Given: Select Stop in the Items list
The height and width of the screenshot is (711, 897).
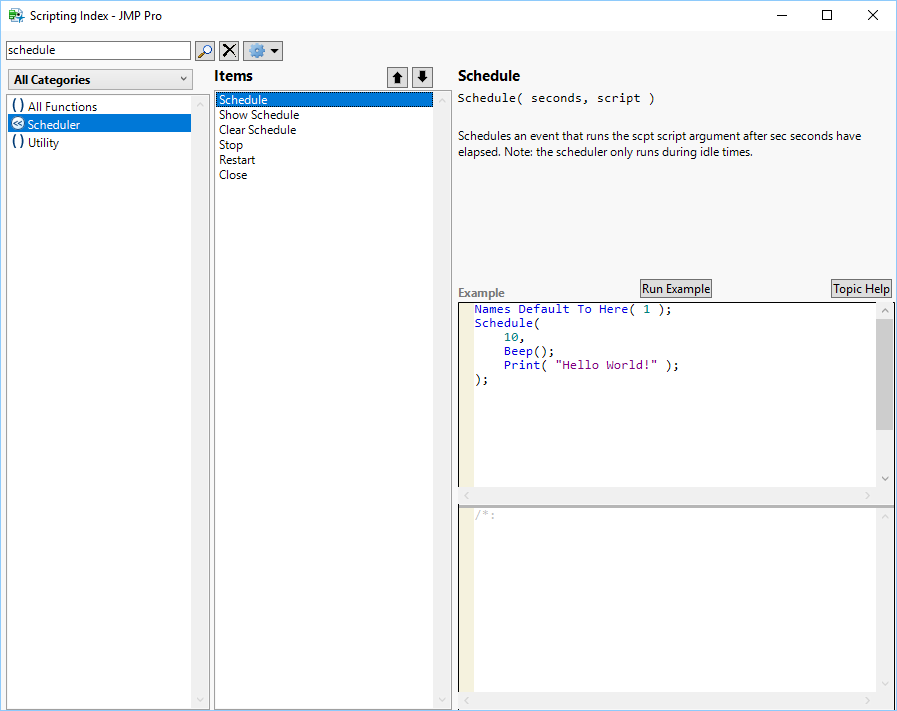Looking at the screenshot, I should coord(231,144).
